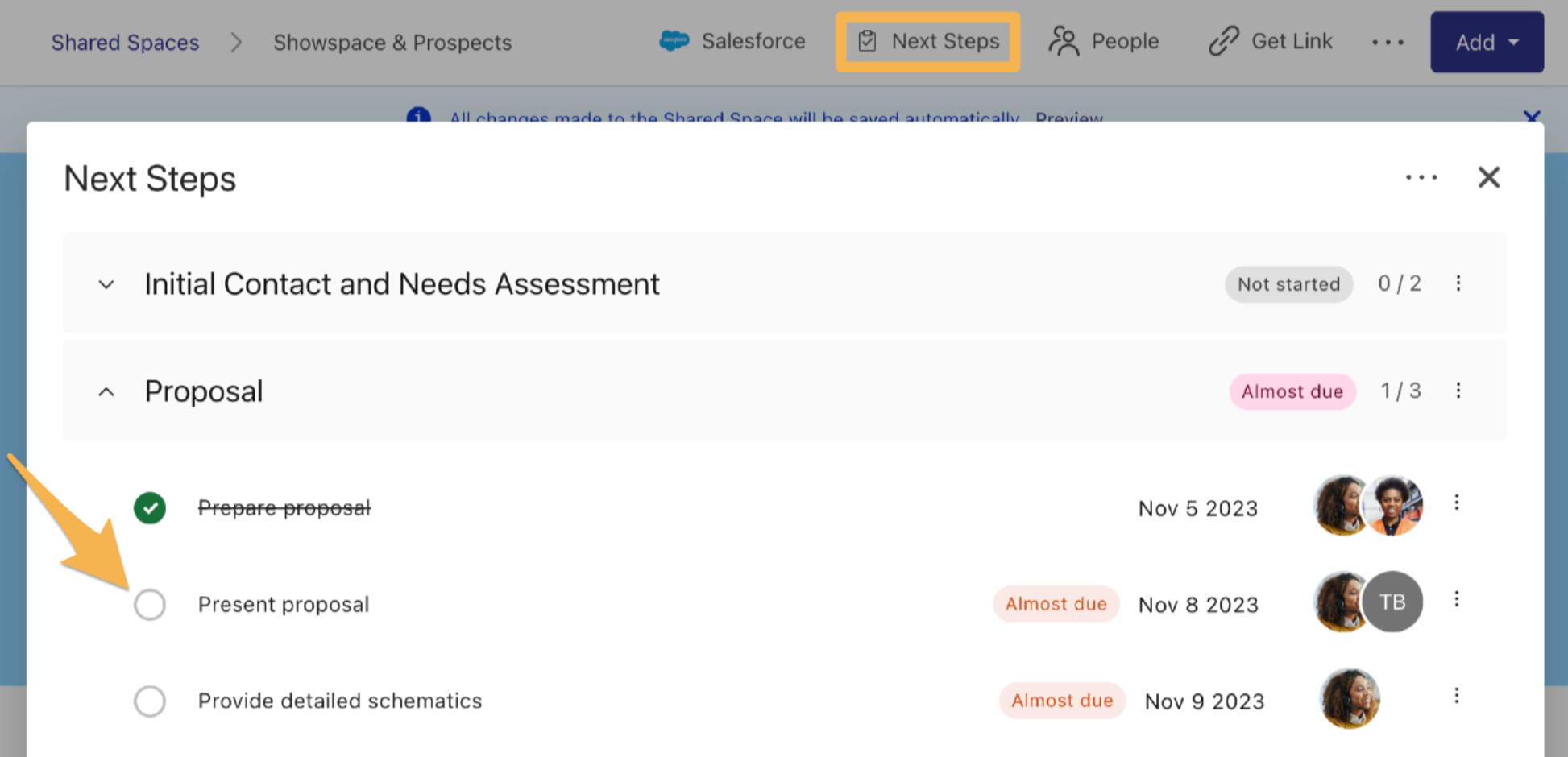Go to Shared Spaces breadcrumb
The width and height of the screenshot is (1568, 757).
[x=125, y=42]
